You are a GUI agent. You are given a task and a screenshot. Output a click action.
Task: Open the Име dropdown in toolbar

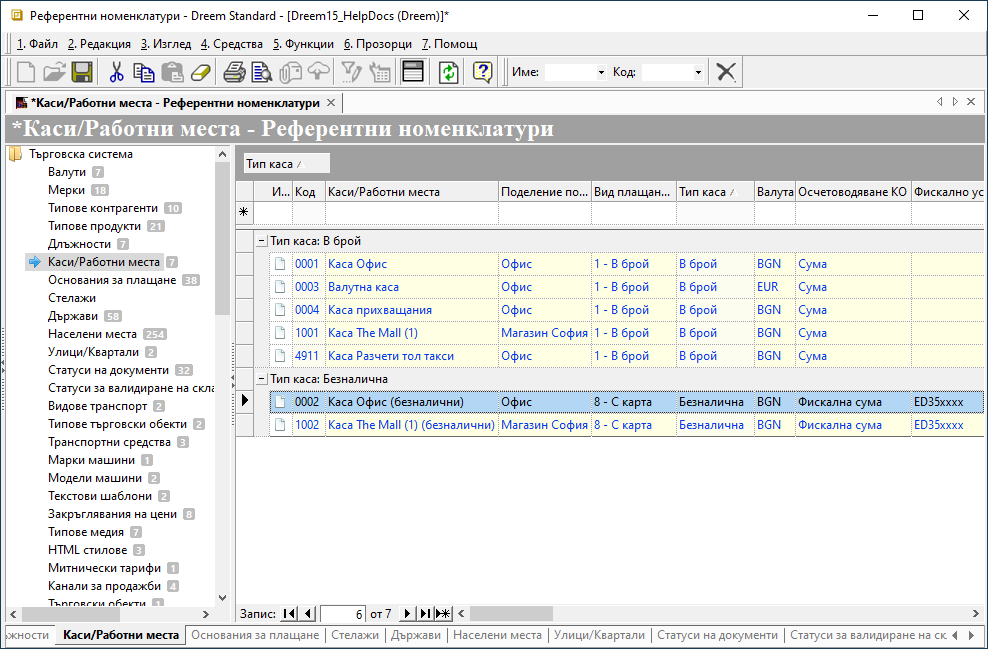pyautogui.click(x=601, y=73)
